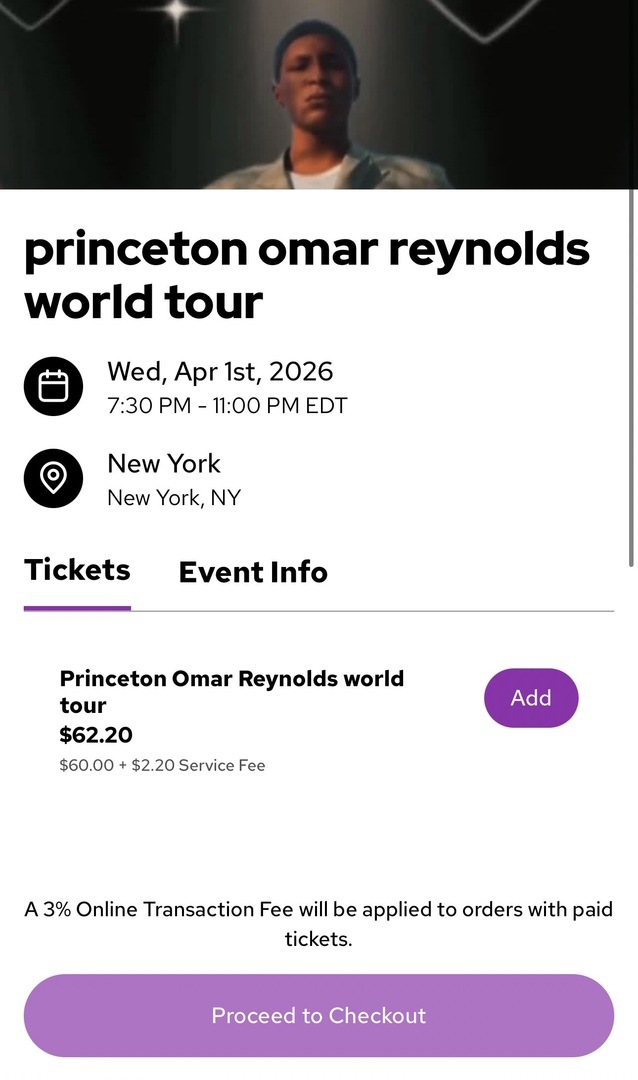Click the sparkle star in the banner

179,12
